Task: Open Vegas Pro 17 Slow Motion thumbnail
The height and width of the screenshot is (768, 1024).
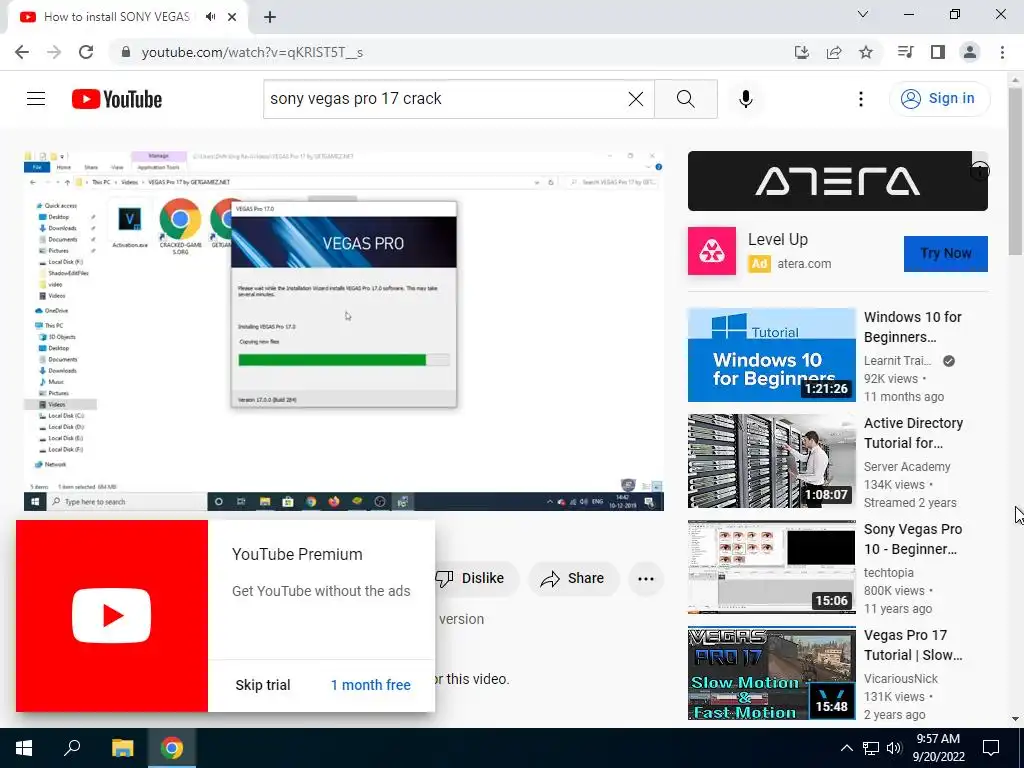Action: [x=771, y=673]
